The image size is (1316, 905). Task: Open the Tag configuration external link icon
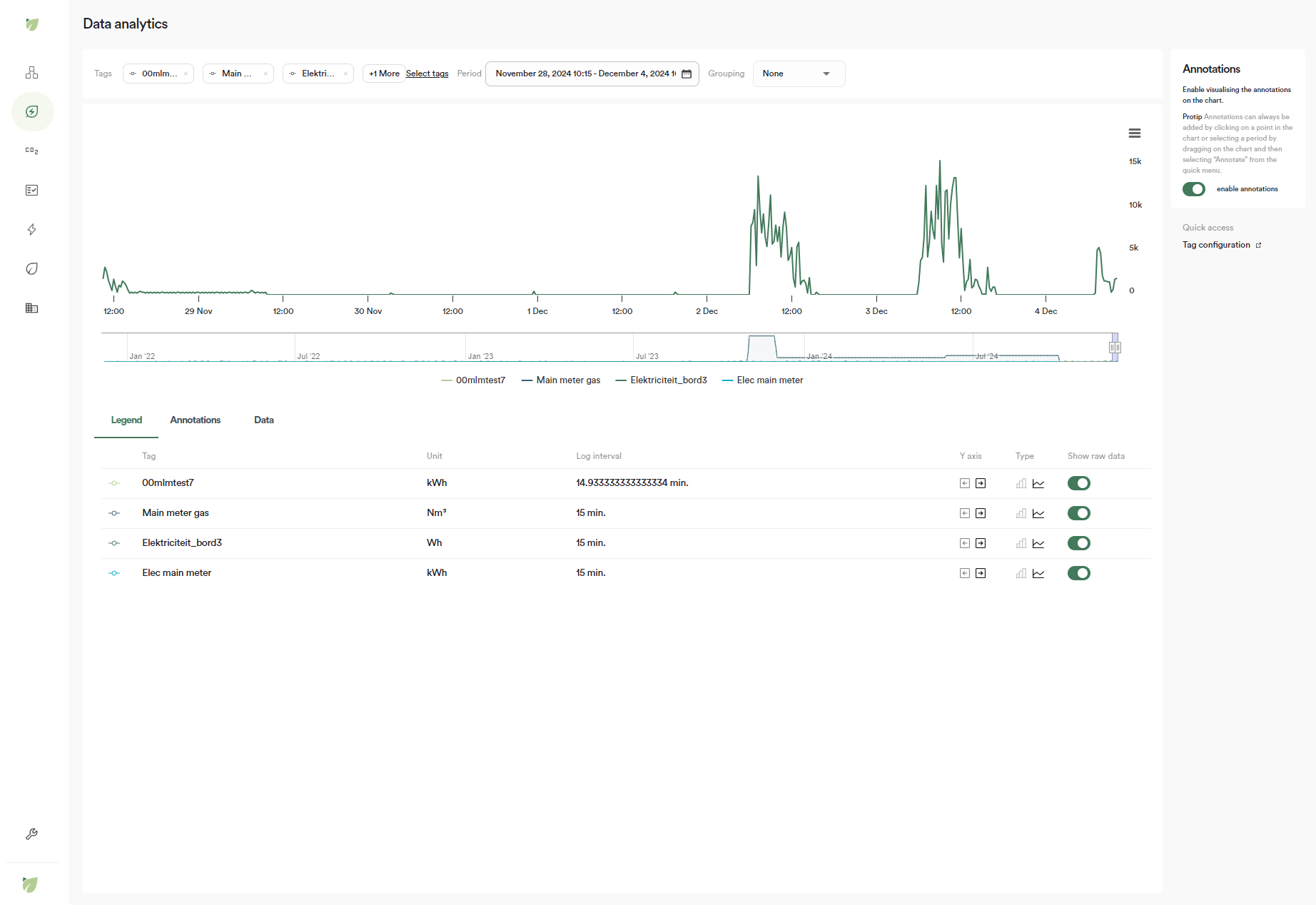click(x=1258, y=246)
